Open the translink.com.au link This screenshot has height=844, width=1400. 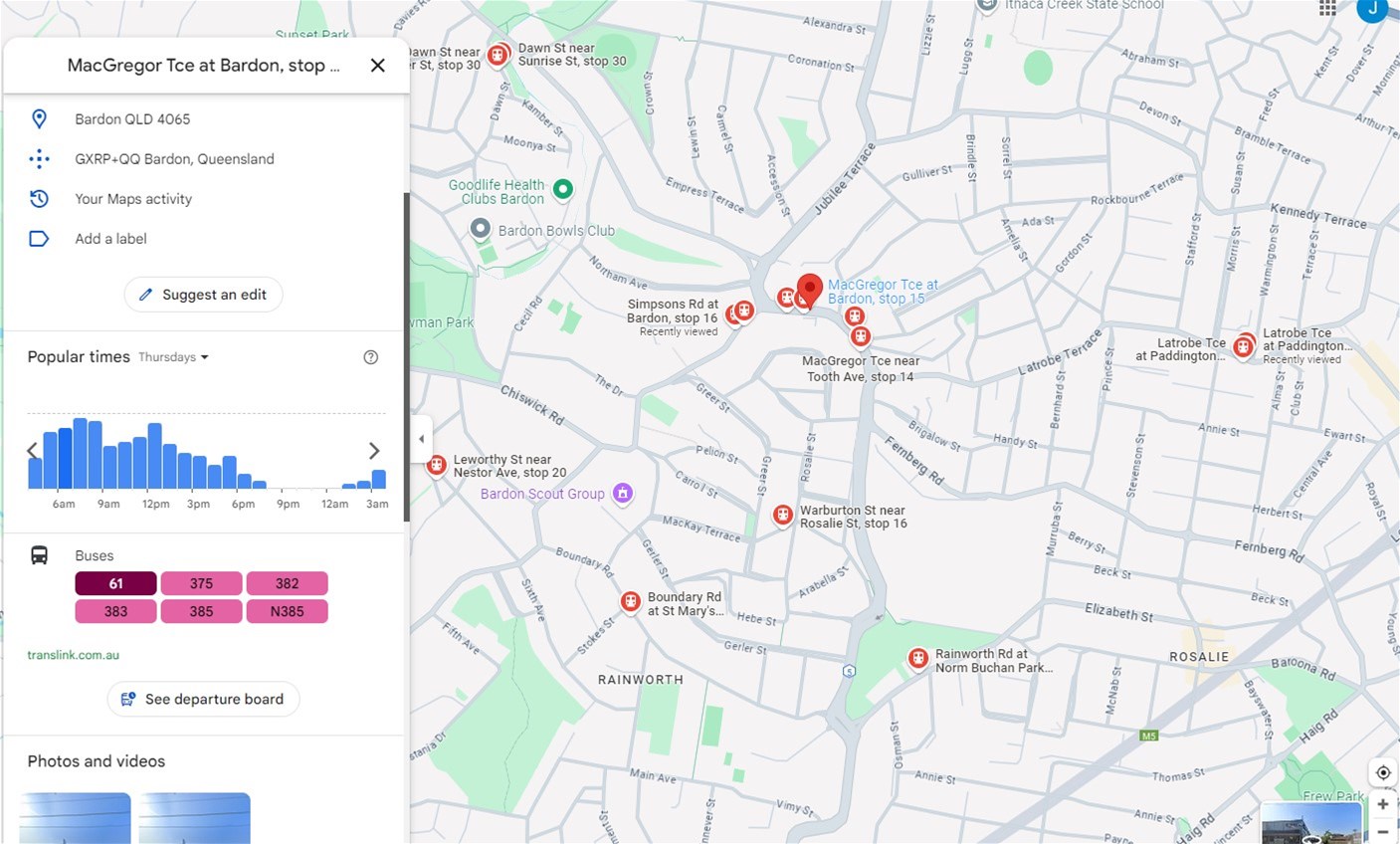tap(74, 655)
